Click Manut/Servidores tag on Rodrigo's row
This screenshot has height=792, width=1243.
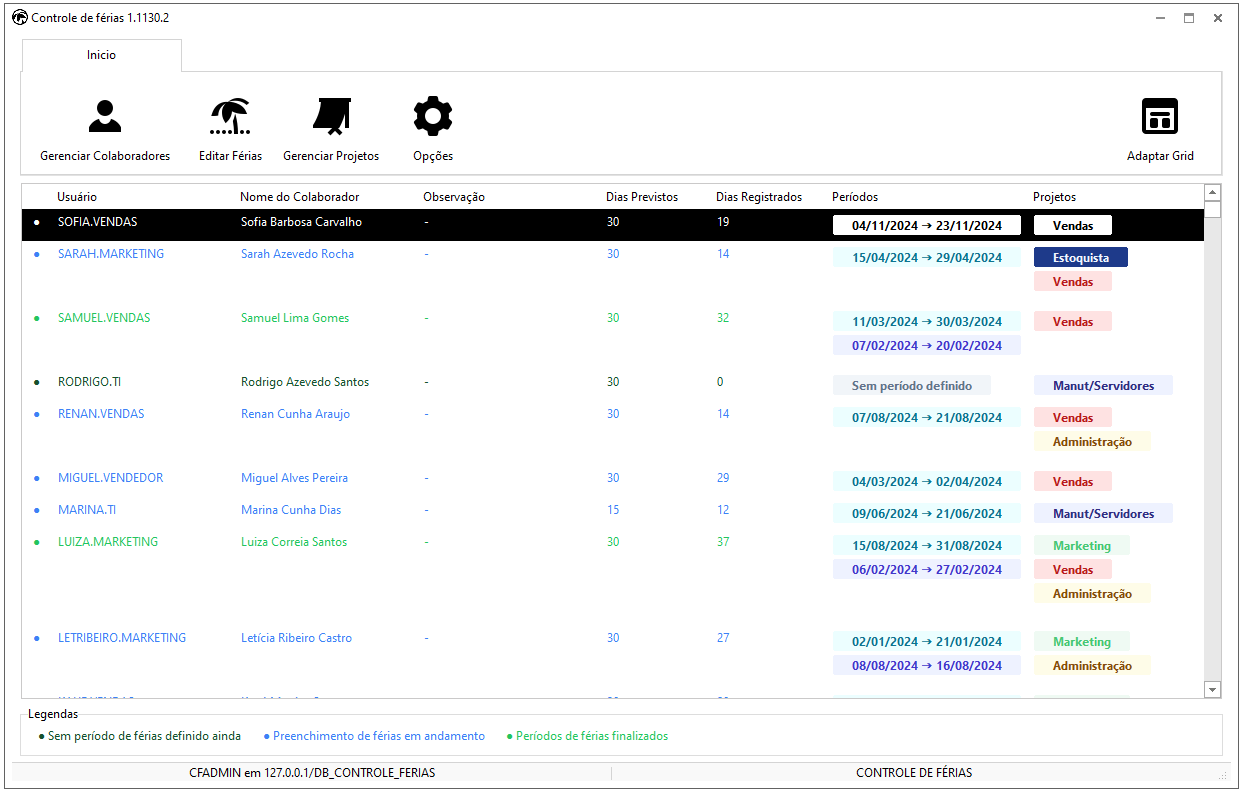click(x=1103, y=386)
